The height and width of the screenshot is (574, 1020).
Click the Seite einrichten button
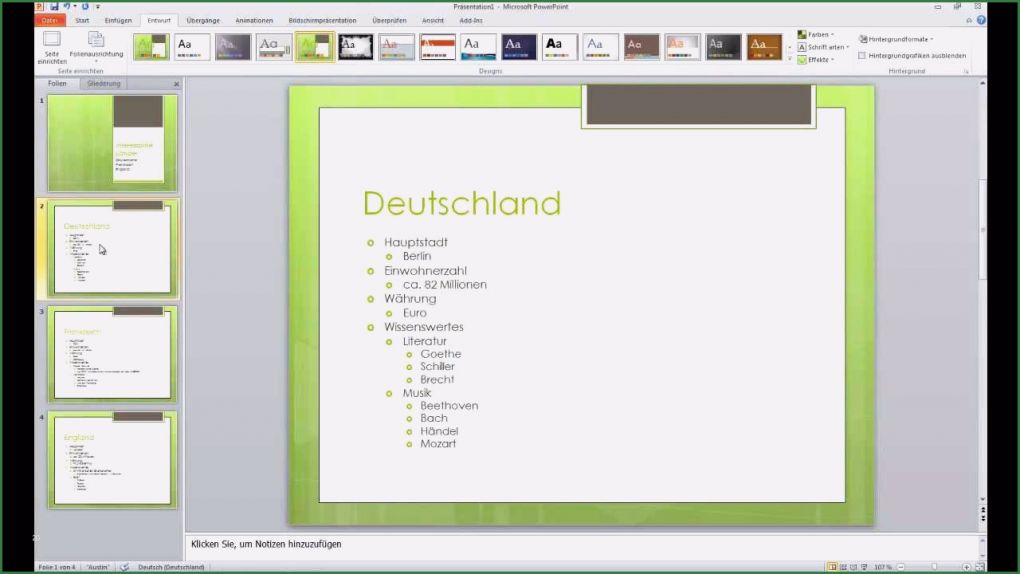tap(52, 48)
